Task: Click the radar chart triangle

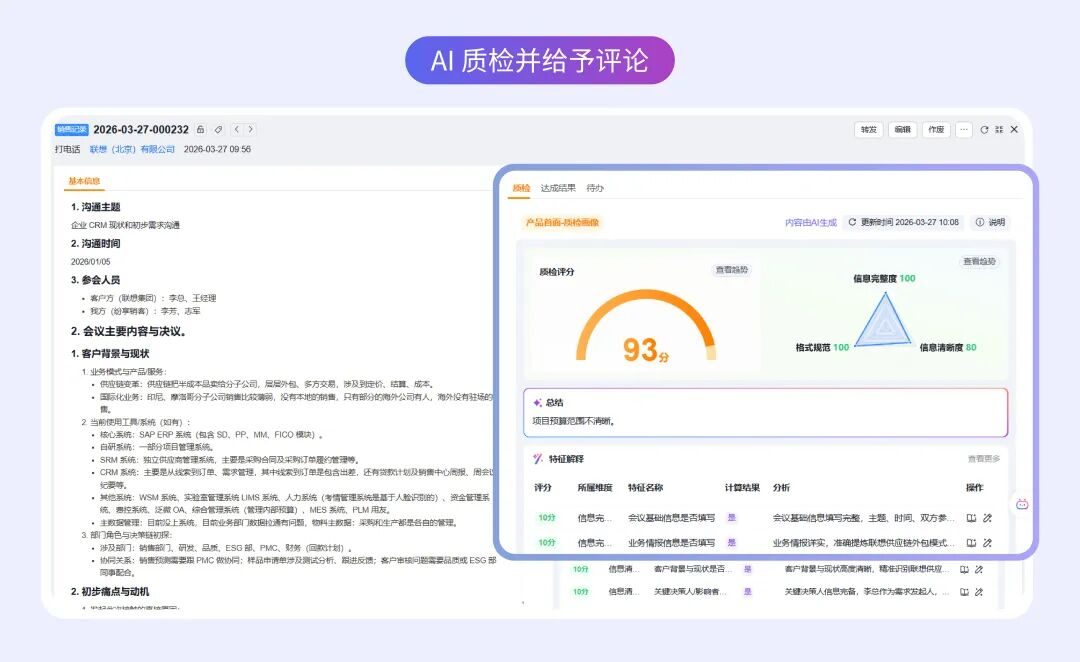Action: (884, 320)
